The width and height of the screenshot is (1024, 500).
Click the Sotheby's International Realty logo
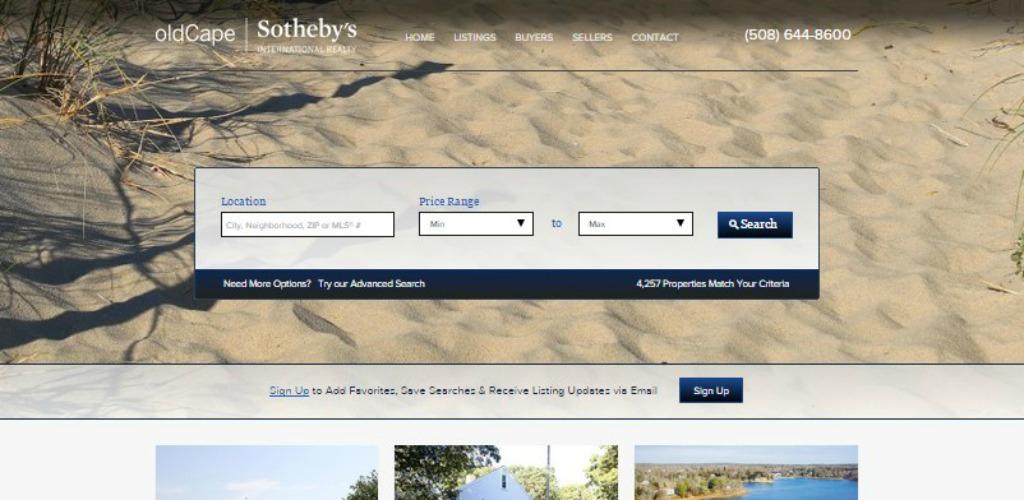pos(307,36)
